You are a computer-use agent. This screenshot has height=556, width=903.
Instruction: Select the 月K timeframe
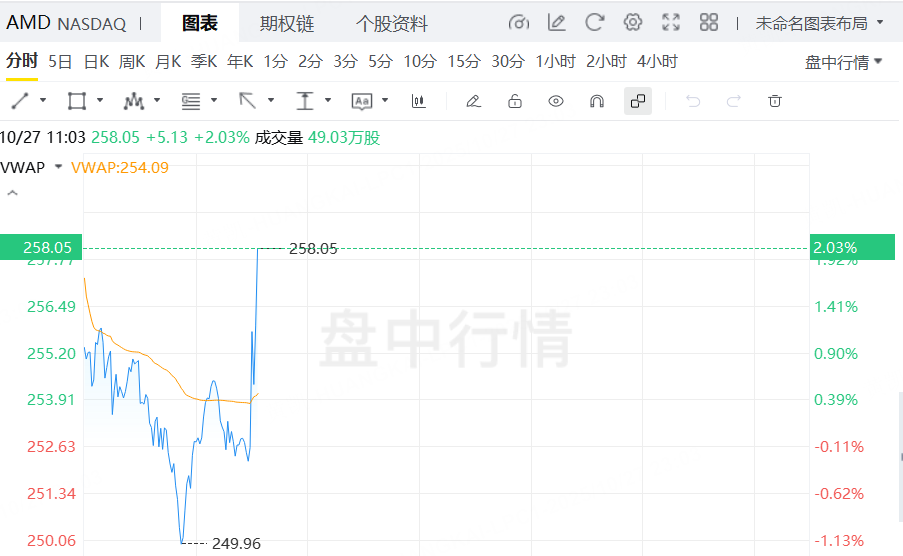coord(168,61)
